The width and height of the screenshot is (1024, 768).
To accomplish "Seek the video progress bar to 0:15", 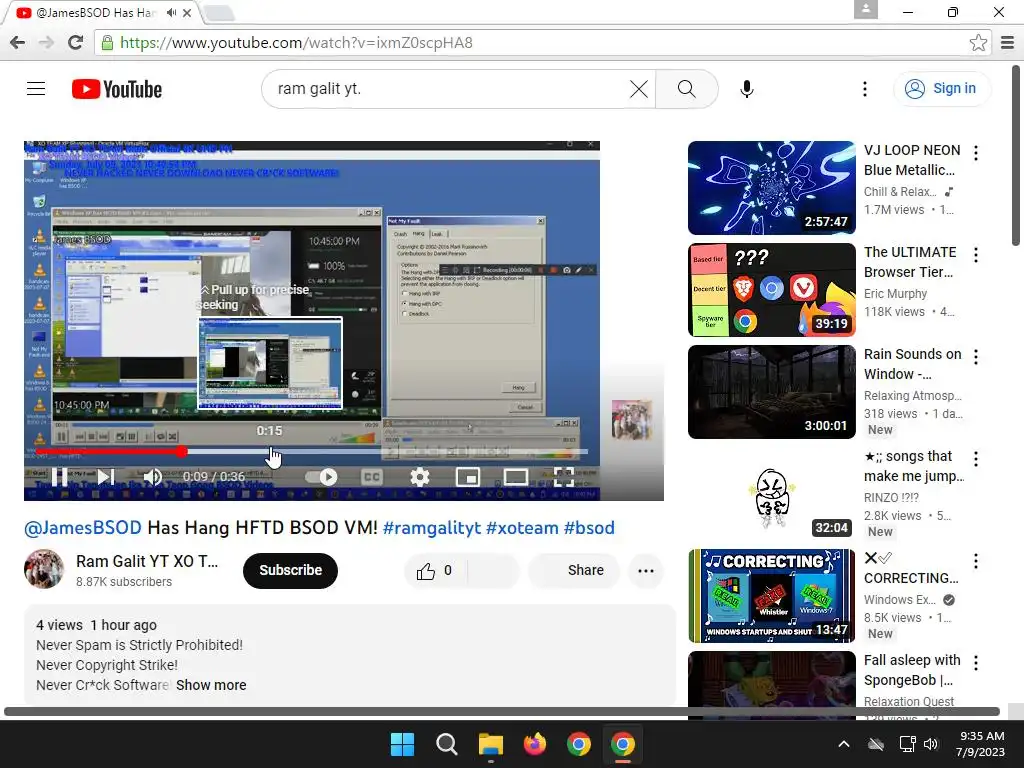I will (x=270, y=451).
